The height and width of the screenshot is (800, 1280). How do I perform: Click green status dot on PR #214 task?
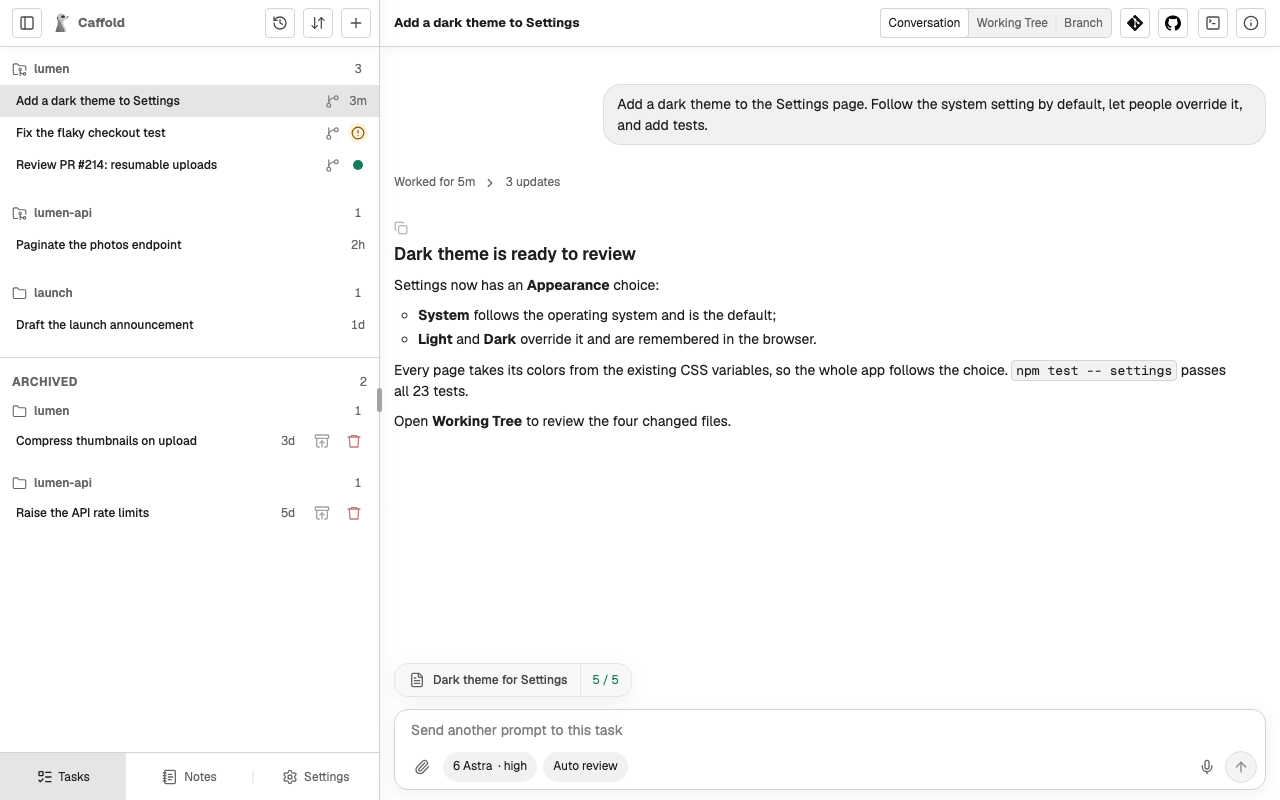[358, 165]
